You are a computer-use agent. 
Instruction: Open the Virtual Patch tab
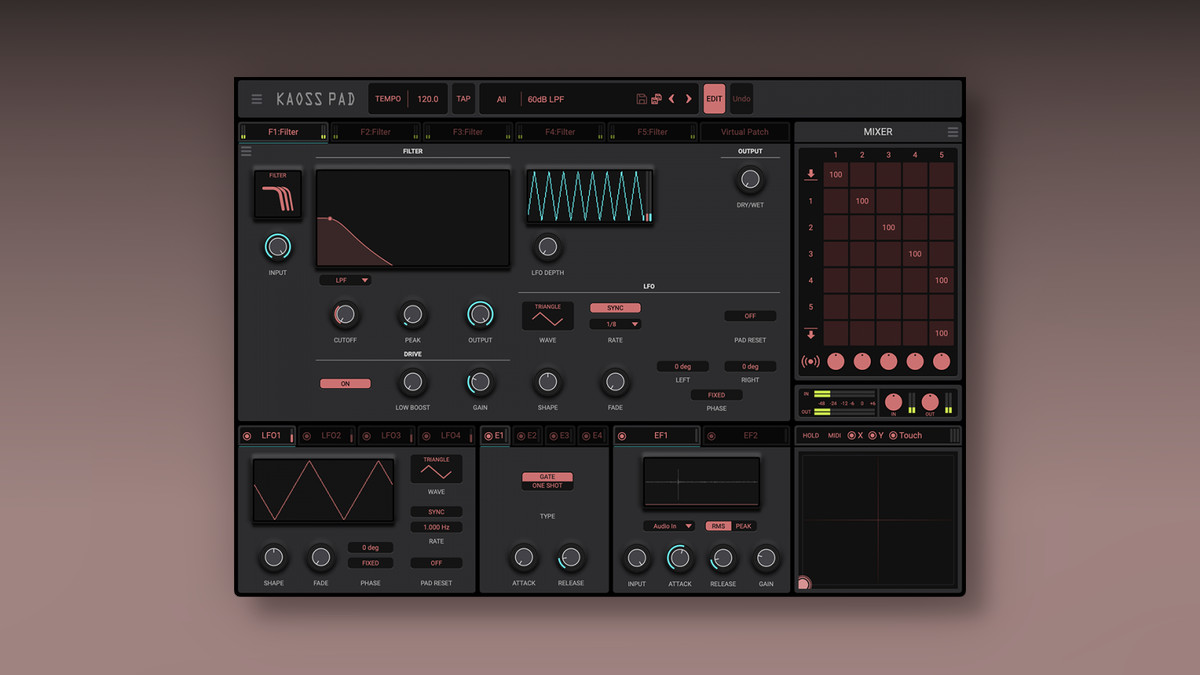(745, 132)
